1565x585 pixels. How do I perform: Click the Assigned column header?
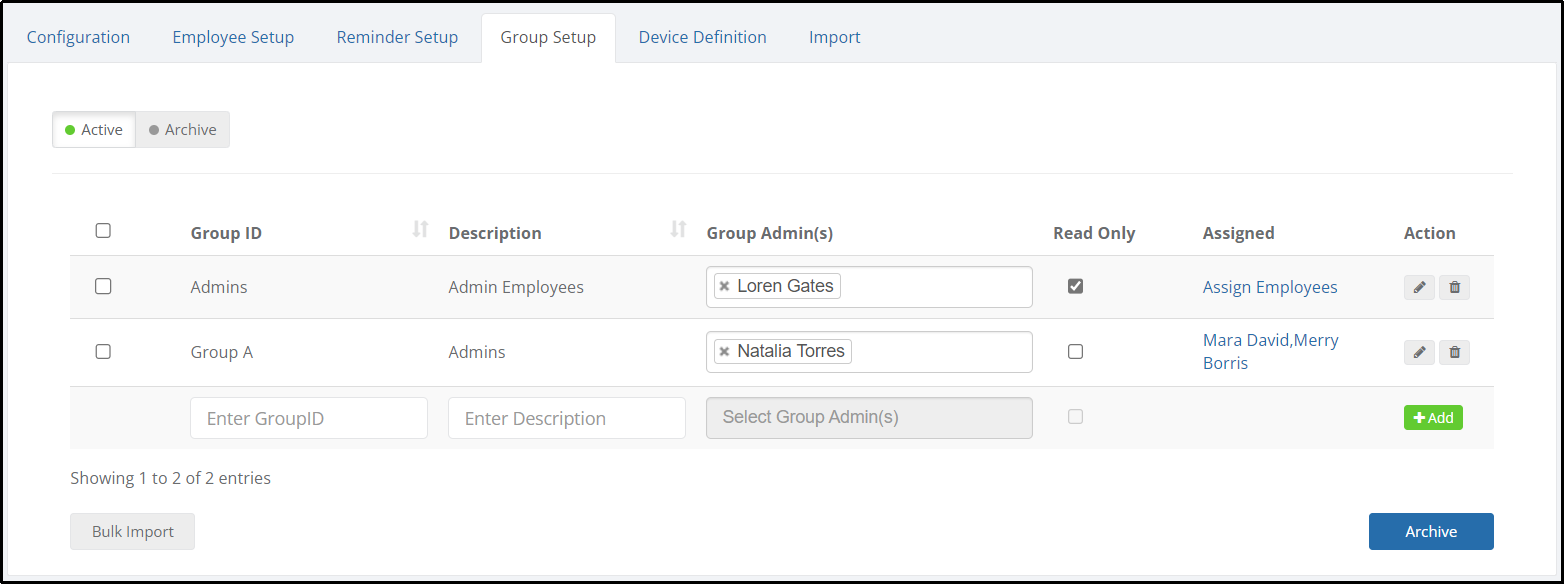(1238, 233)
